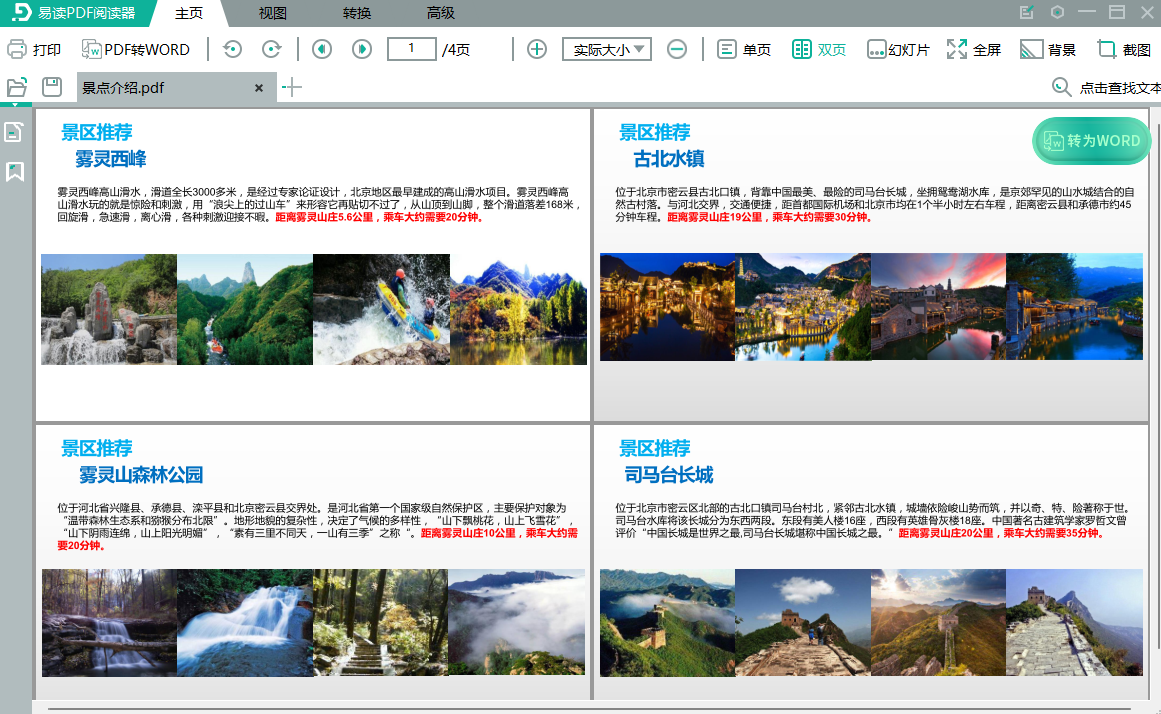
Task: Convert using PDF转WORD toolbar button
Action: click(x=135, y=50)
